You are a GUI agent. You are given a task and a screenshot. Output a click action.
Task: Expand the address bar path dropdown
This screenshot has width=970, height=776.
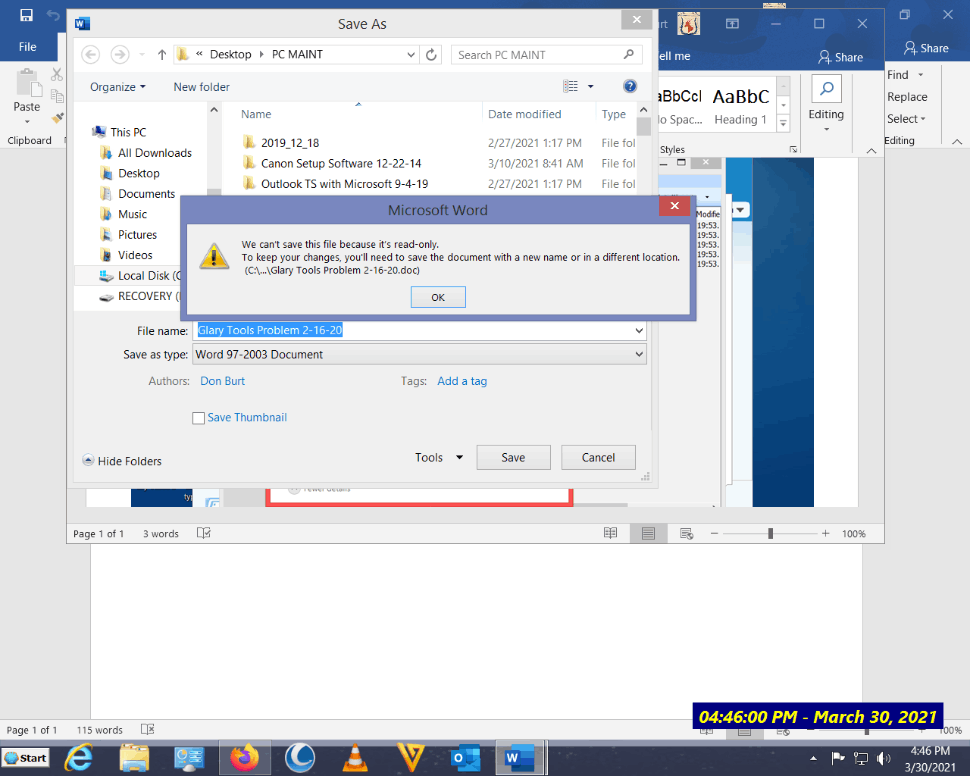pyautogui.click(x=411, y=54)
